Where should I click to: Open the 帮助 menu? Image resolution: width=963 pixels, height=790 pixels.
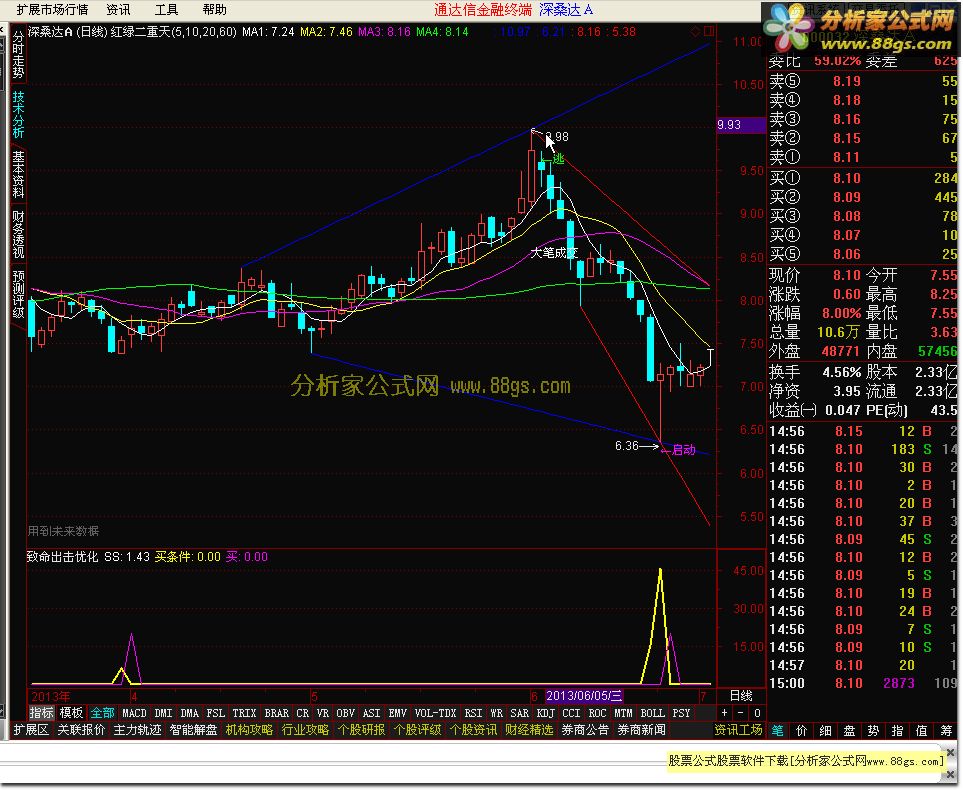(214, 9)
